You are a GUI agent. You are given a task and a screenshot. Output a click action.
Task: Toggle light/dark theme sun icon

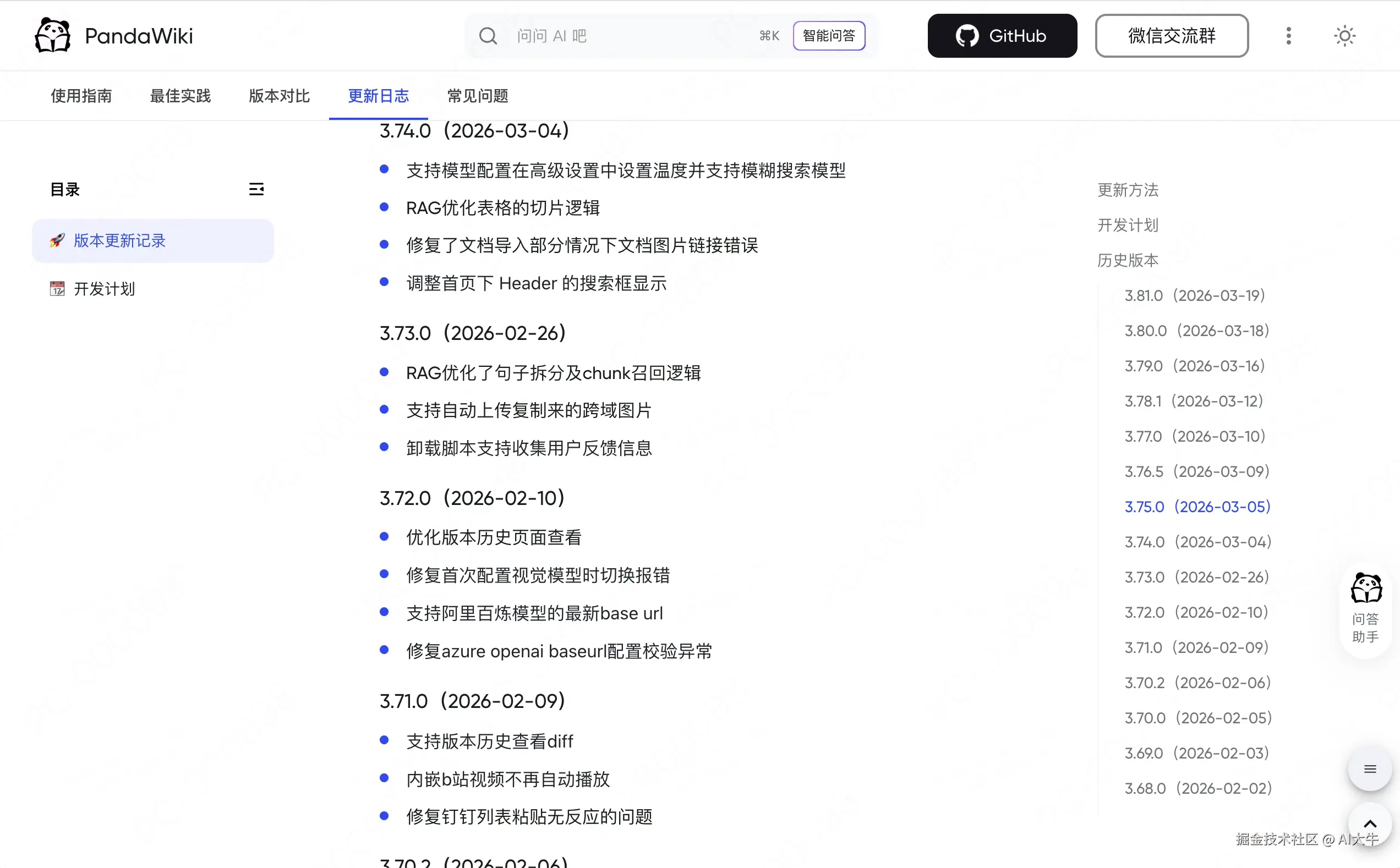(x=1344, y=36)
